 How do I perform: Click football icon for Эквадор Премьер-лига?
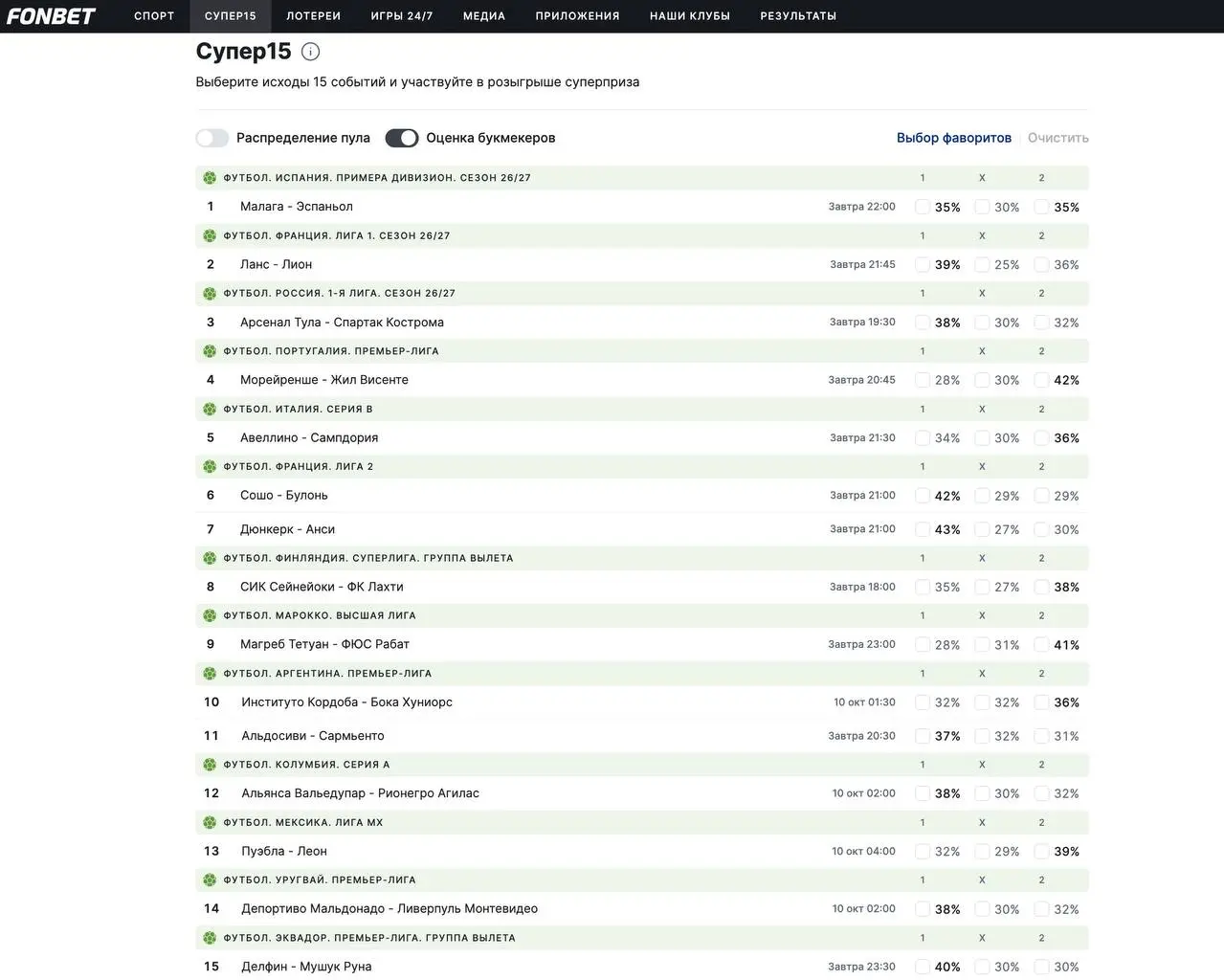click(210, 938)
